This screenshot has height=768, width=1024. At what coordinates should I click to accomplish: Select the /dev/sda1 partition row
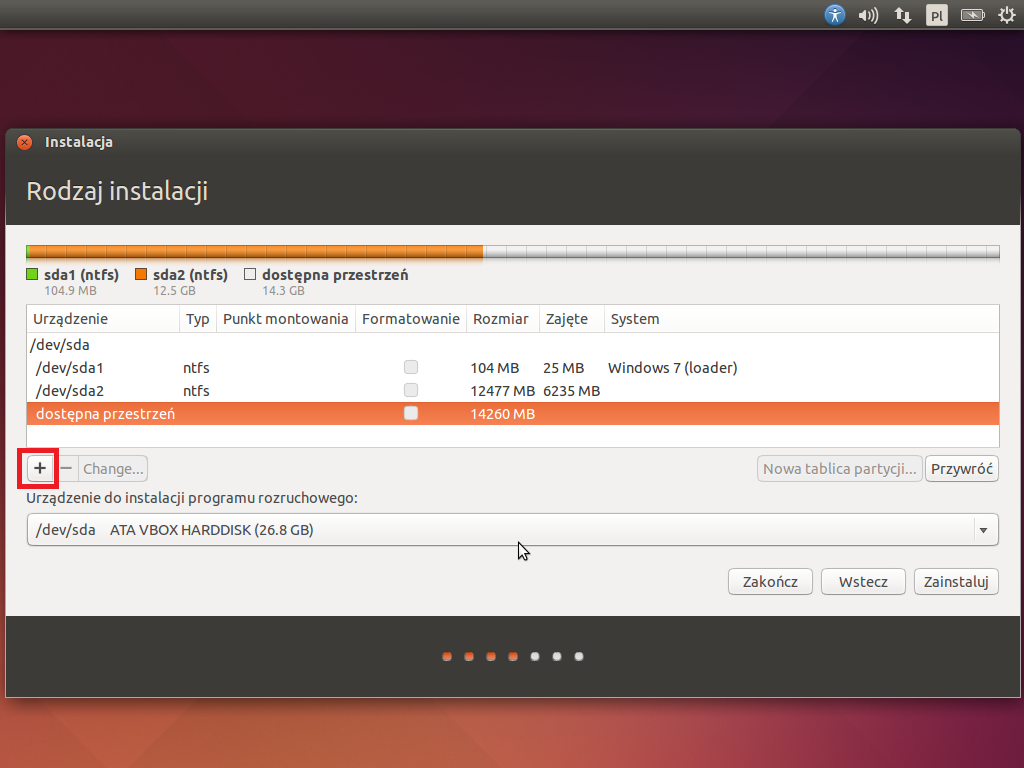point(513,368)
